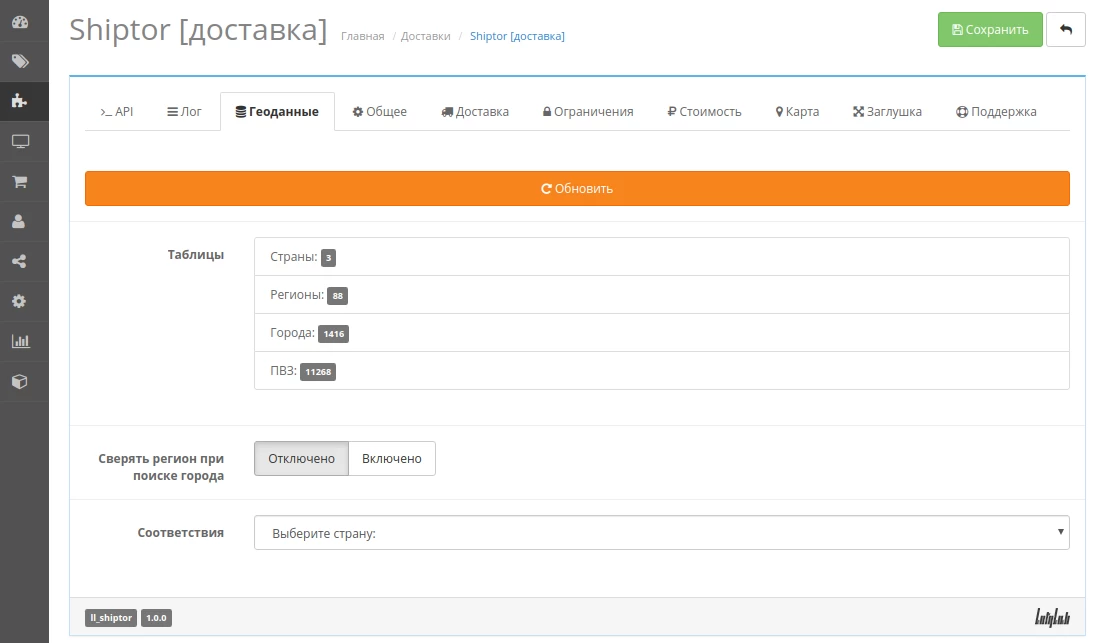Open the dashboard icon in sidebar
Screen dimensions: 1093x643
click(20, 22)
